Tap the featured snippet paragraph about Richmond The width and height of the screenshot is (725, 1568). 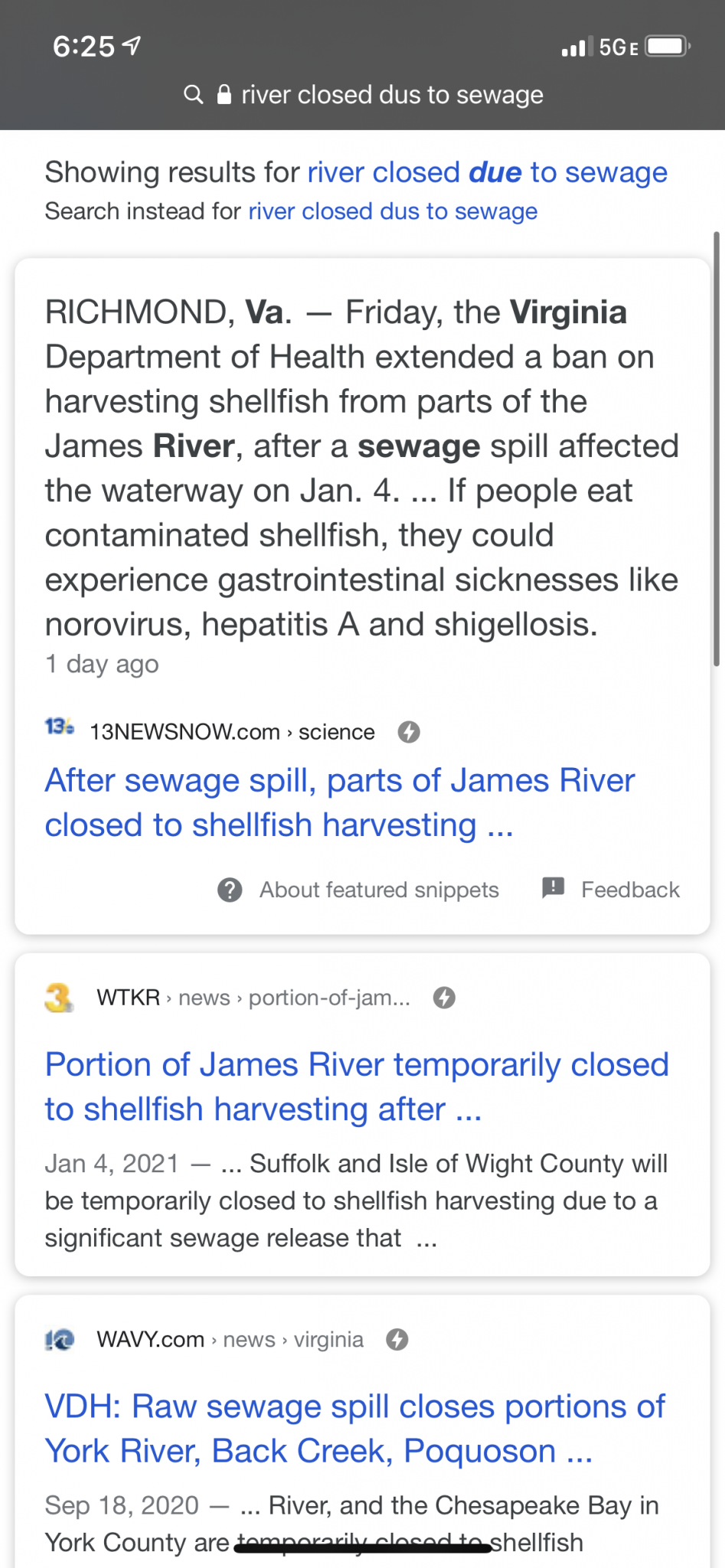click(361, 468)
